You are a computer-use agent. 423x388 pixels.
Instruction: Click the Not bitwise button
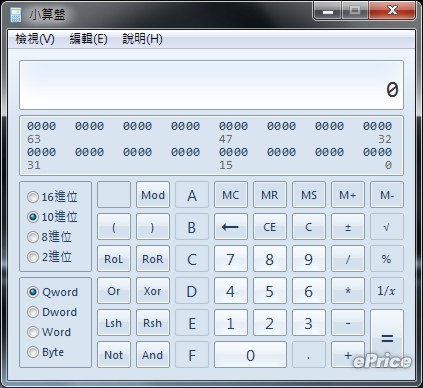(114, 355)
